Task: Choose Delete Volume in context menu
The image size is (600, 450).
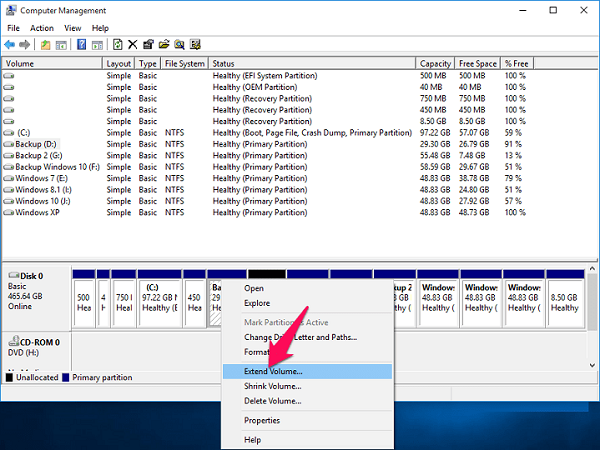Action: coord(272,401)
